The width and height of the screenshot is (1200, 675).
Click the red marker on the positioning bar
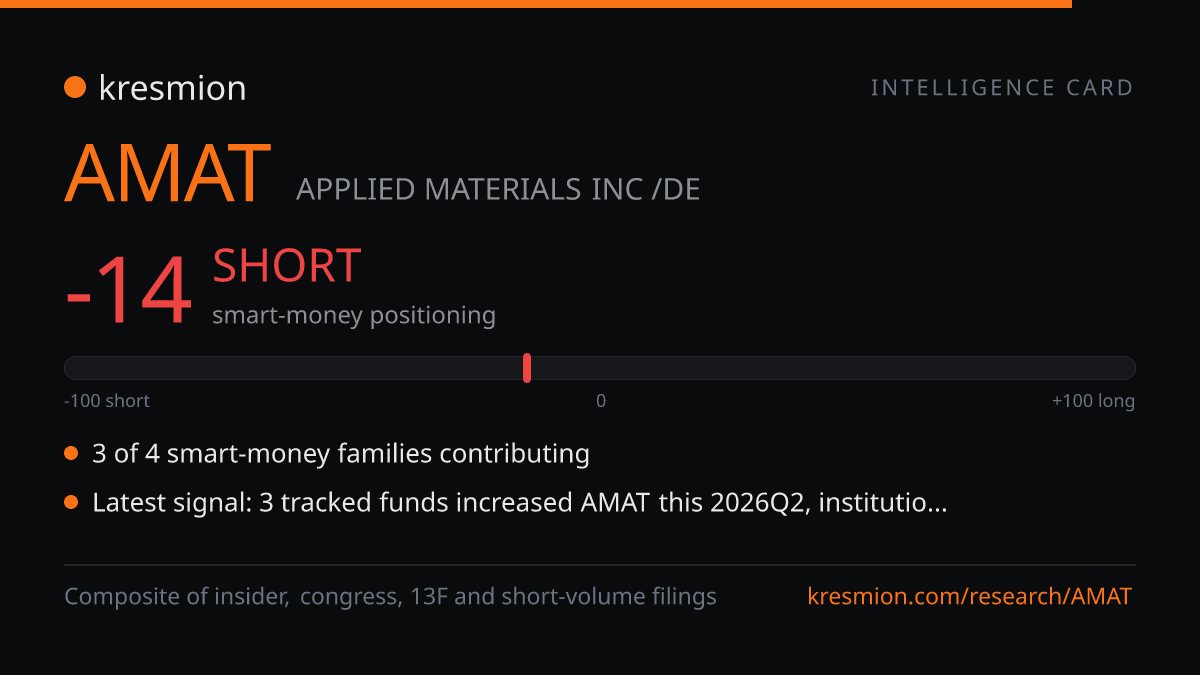pyautogui.click(x=527, y=368)
